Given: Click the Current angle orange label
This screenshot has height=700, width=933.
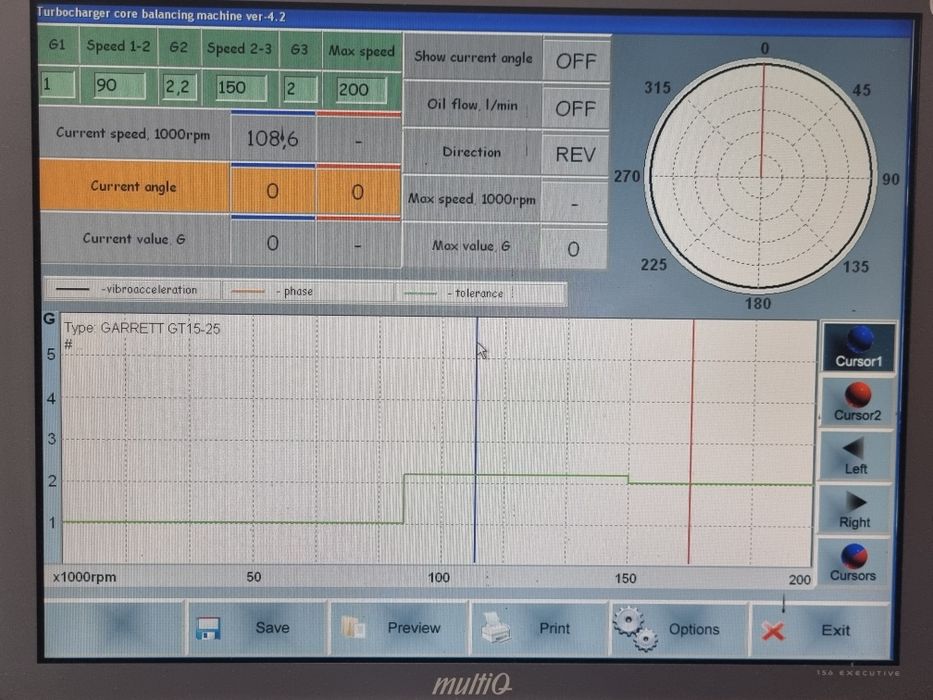Looking at the screenshot, I should coord(134,186).
